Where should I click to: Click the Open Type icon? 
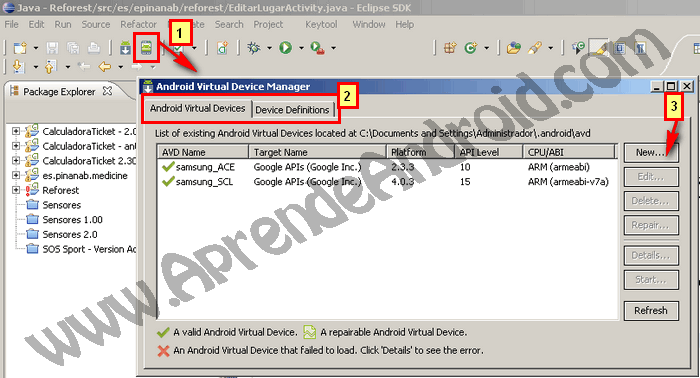pos(513,48)
